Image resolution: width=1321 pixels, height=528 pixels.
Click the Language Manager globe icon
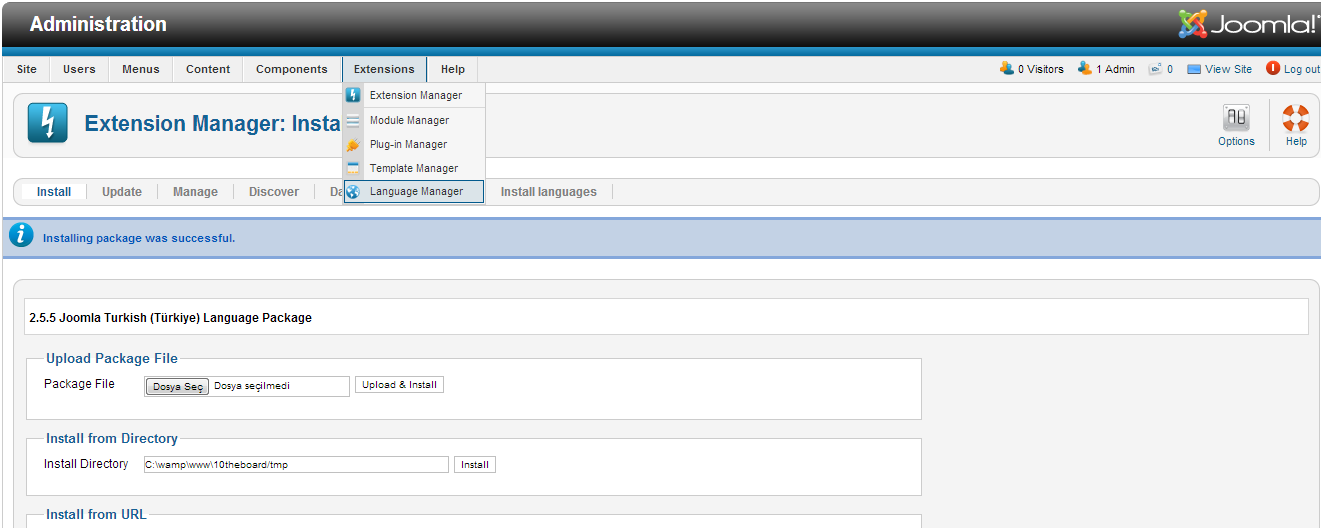pos(353,192)
